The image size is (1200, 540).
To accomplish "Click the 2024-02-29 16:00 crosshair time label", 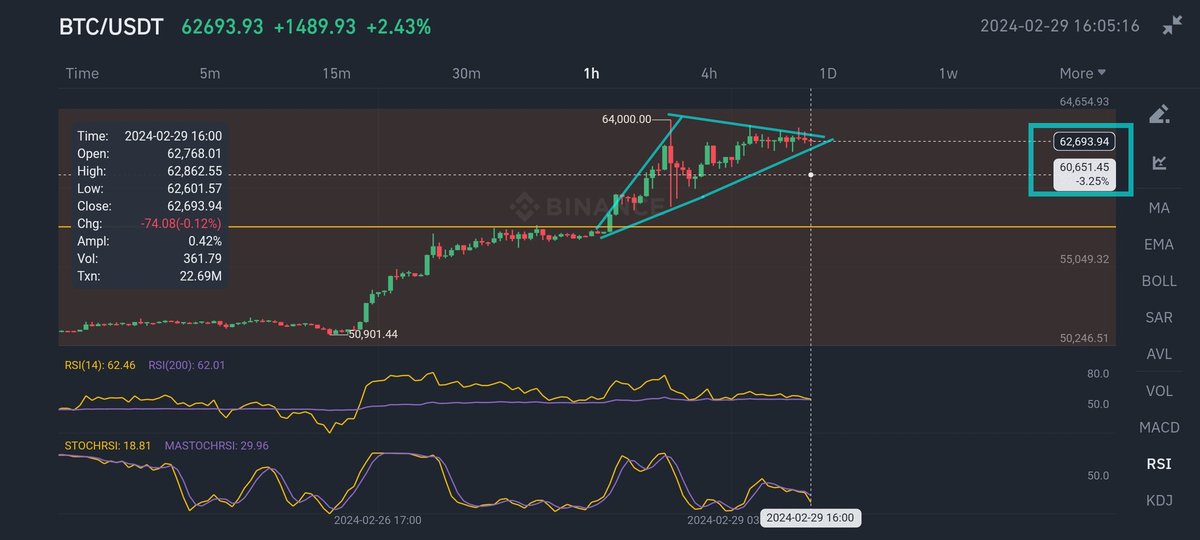I will click(809, 519).
